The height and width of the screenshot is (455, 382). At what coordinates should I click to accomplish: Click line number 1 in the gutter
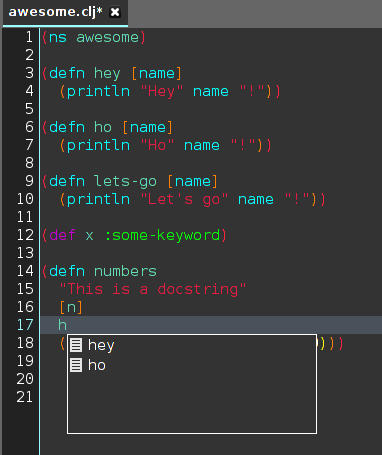[x=29, y=37]
